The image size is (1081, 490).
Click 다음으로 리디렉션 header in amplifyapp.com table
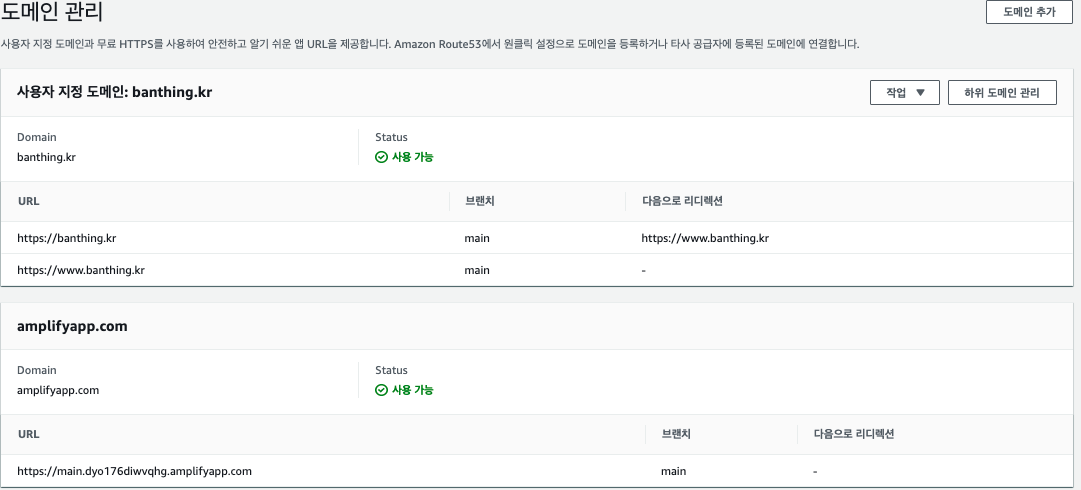click(x=853, y=434)
